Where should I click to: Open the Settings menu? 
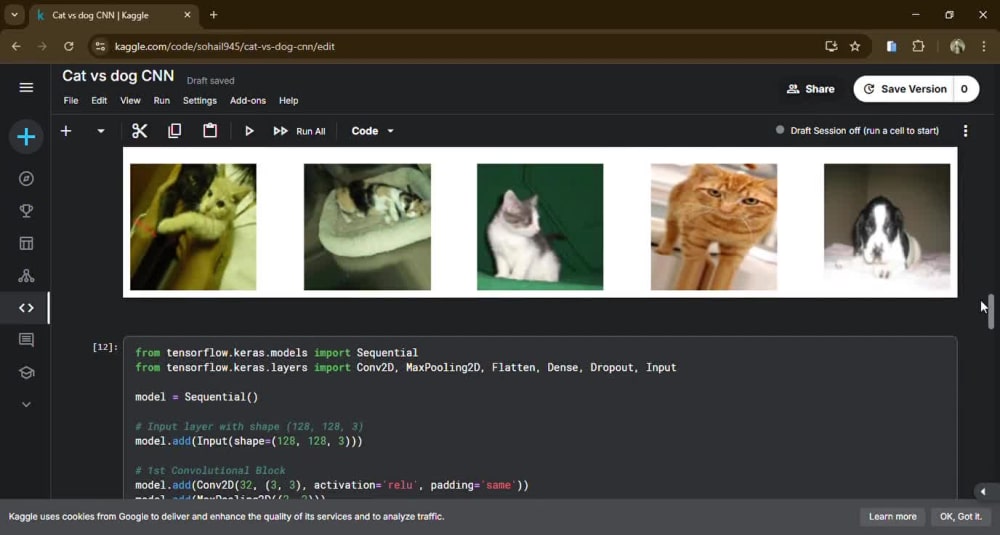(200, 101)
